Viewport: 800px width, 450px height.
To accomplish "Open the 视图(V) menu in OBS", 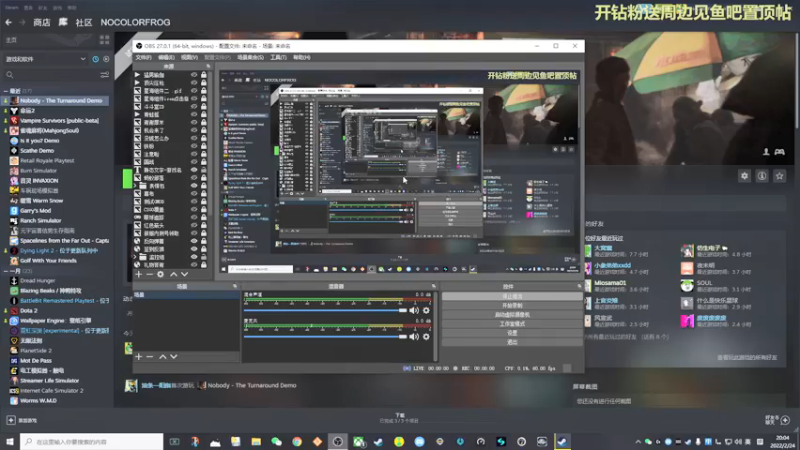I will point(189,58).
